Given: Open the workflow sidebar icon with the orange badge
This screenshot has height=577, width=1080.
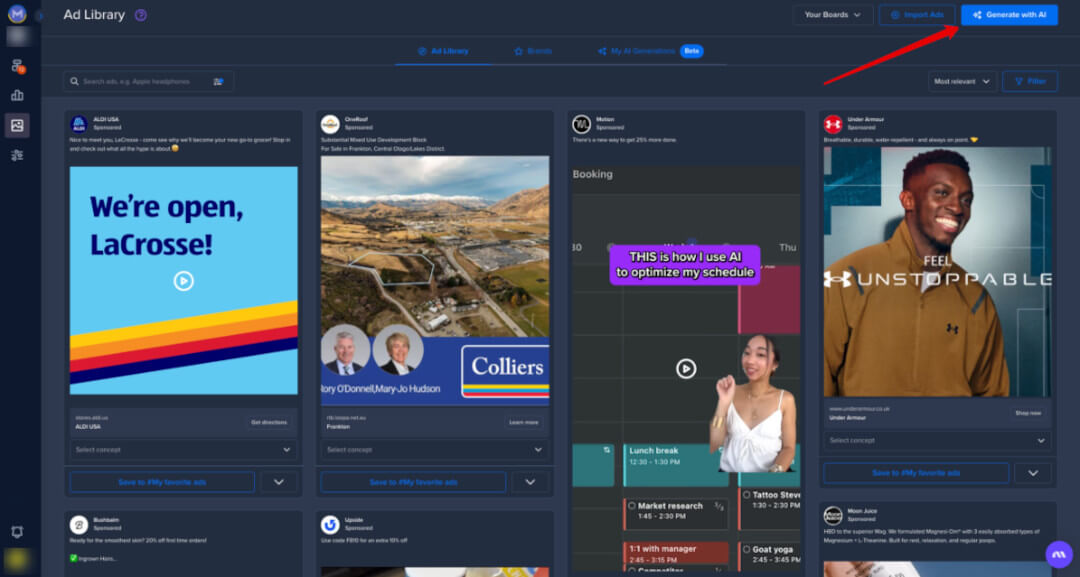Looking at the screenshot, I should [17, 66].
